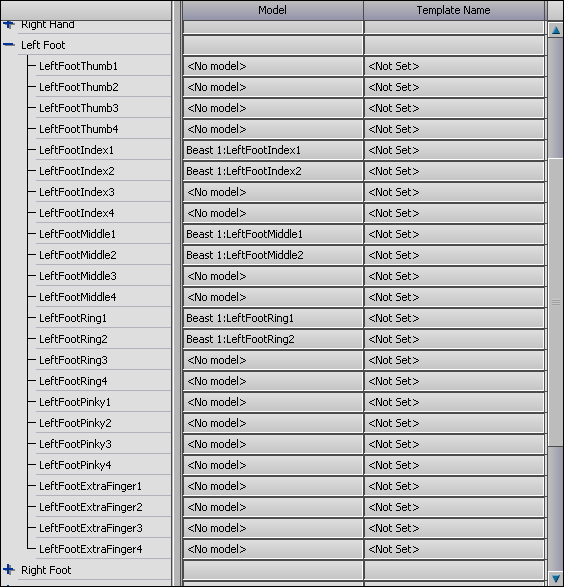564x587 pixels.
Task: Click the Beast 1:LeftFootMiddle2 model cell
Action: click(x=273, y=255)
